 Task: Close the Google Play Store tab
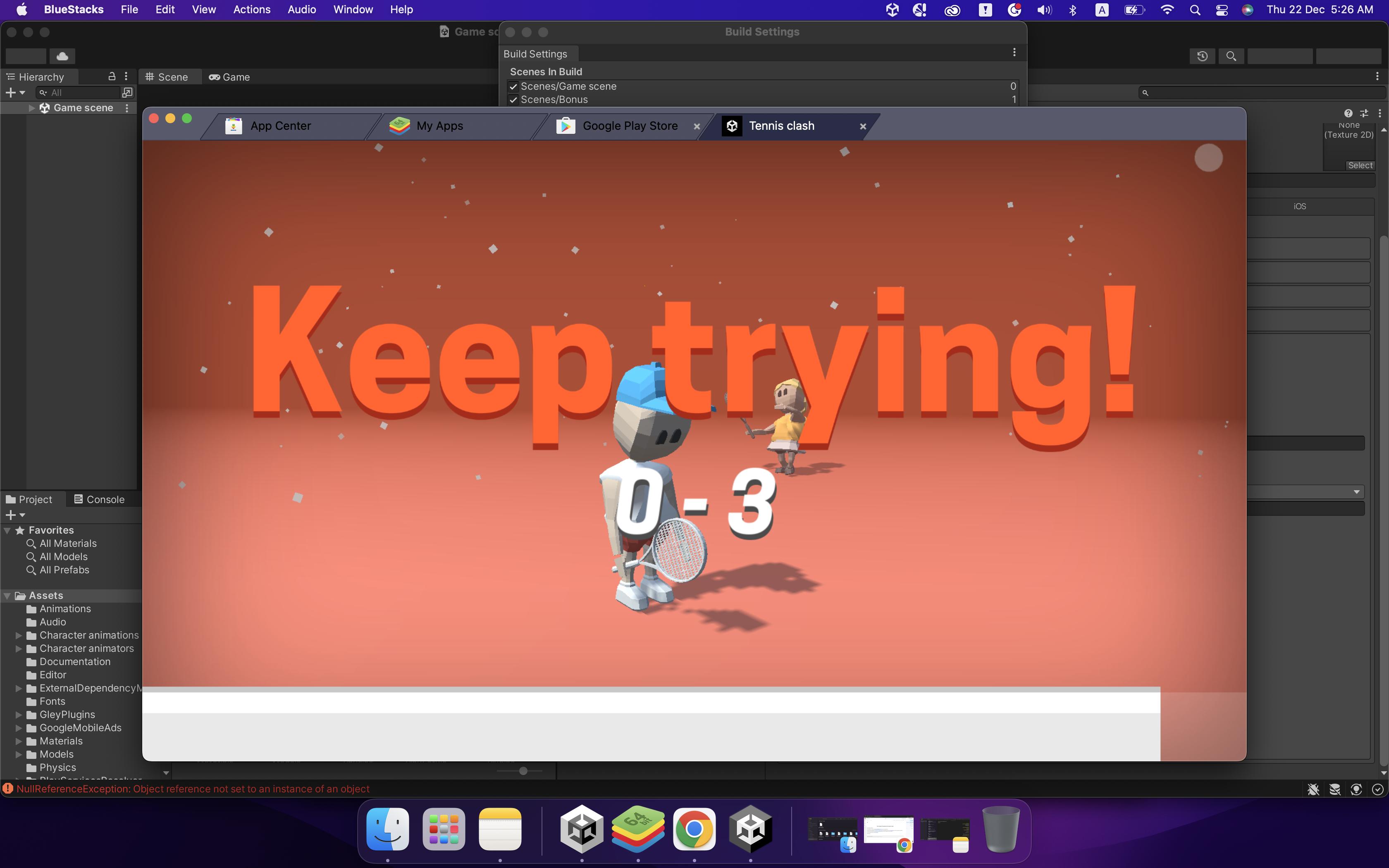click(x=697, y=126)
